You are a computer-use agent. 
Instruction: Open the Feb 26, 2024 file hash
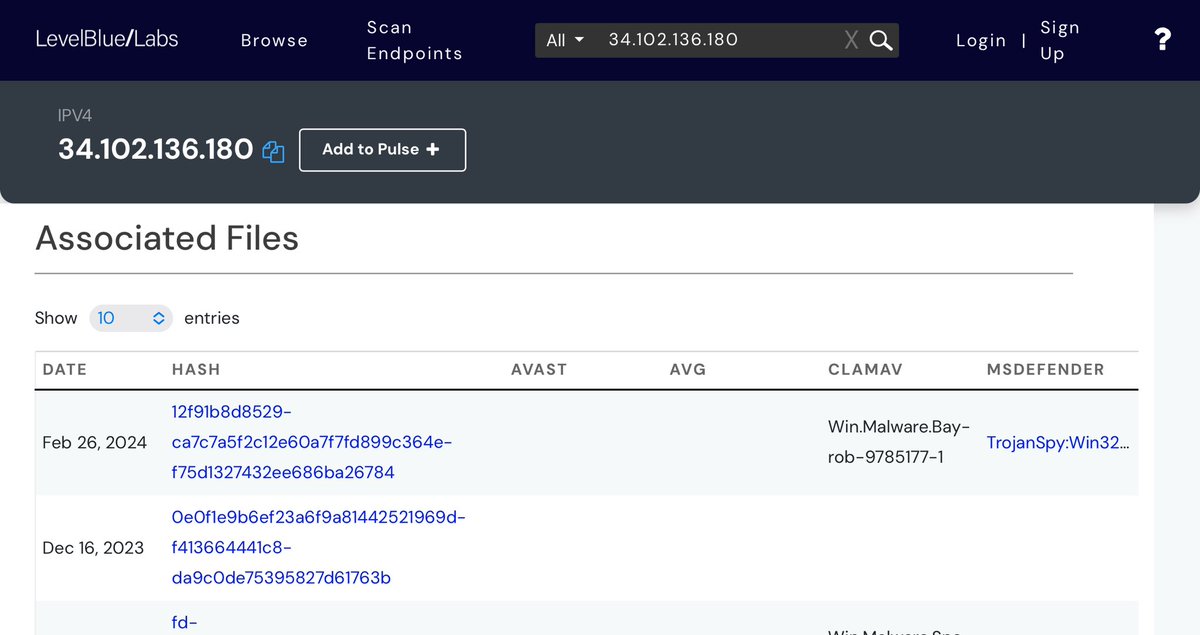tap(311, 442)
